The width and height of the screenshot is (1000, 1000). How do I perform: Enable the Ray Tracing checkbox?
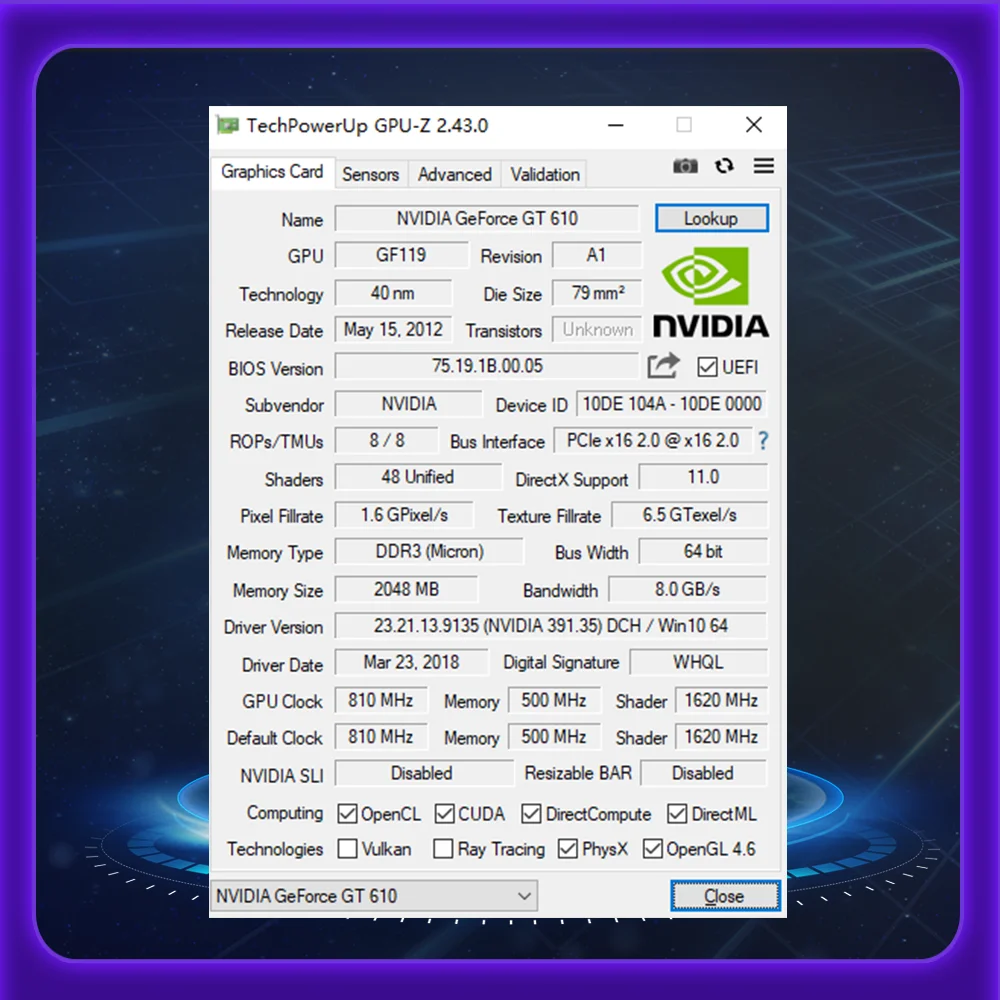(x=443, y=849)
